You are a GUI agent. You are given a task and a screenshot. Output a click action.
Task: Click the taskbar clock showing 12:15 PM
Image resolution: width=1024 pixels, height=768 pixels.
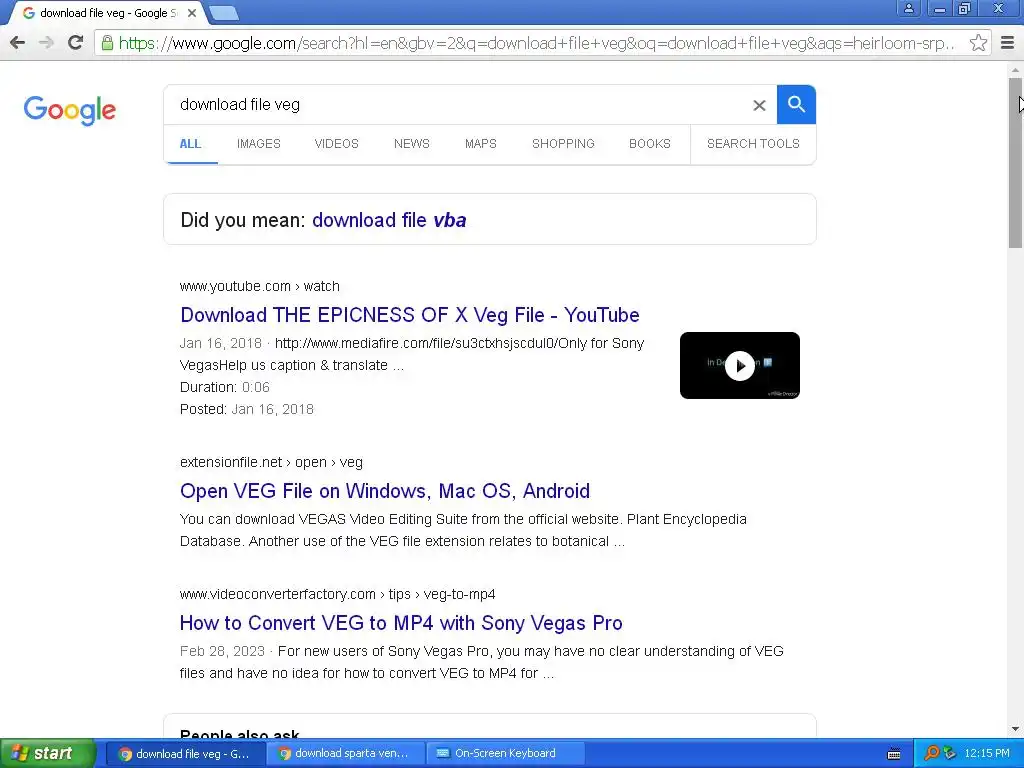(987, 754)
